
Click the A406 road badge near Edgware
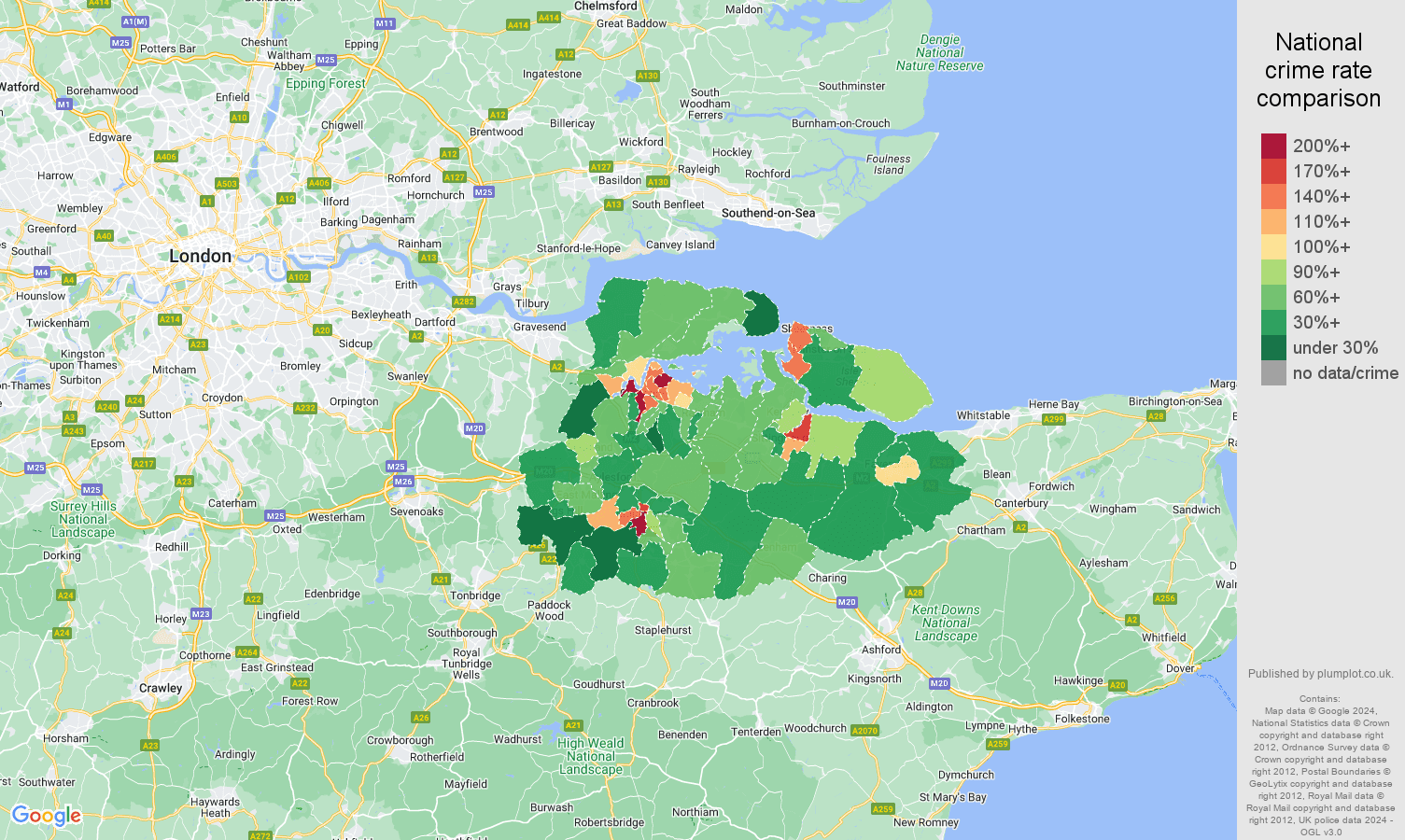coord(165,156)
